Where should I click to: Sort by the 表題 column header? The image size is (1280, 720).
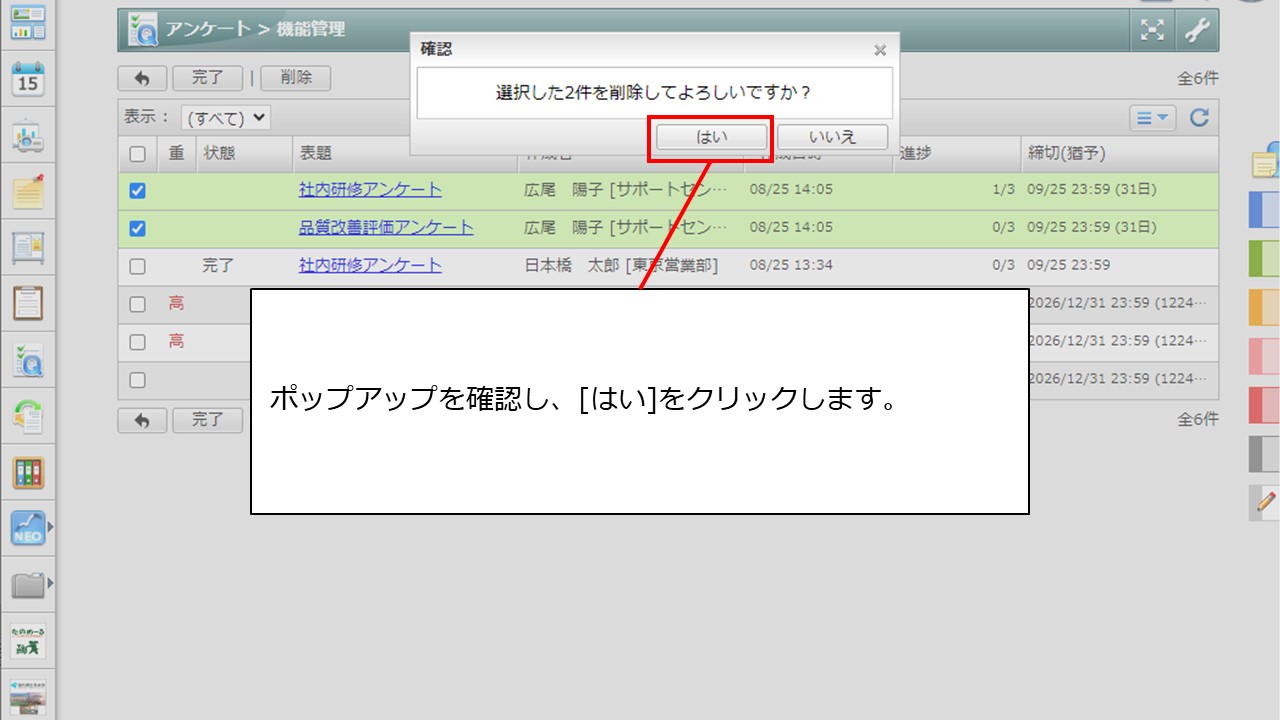(315, 154)
